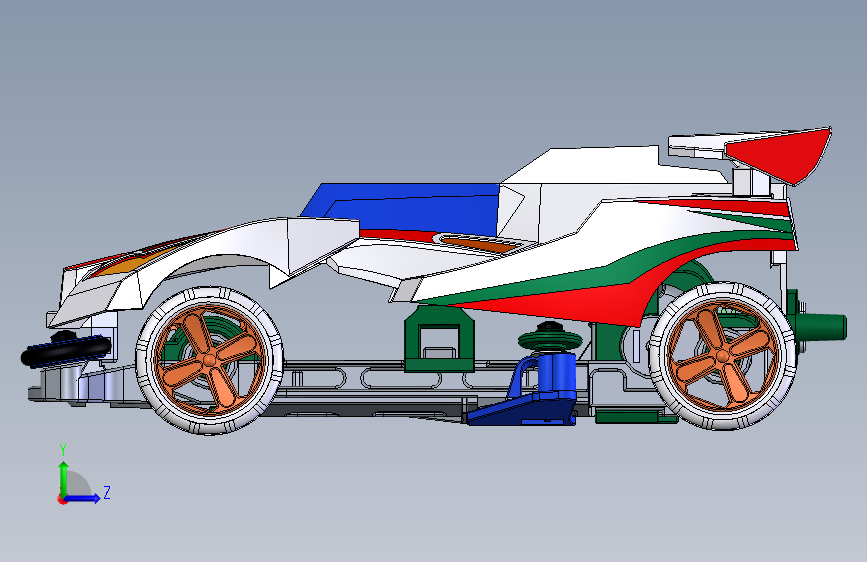Select the front wheel's orange hub
The height and width of the screenshot is (562, 867).
(x=209, y=360)
